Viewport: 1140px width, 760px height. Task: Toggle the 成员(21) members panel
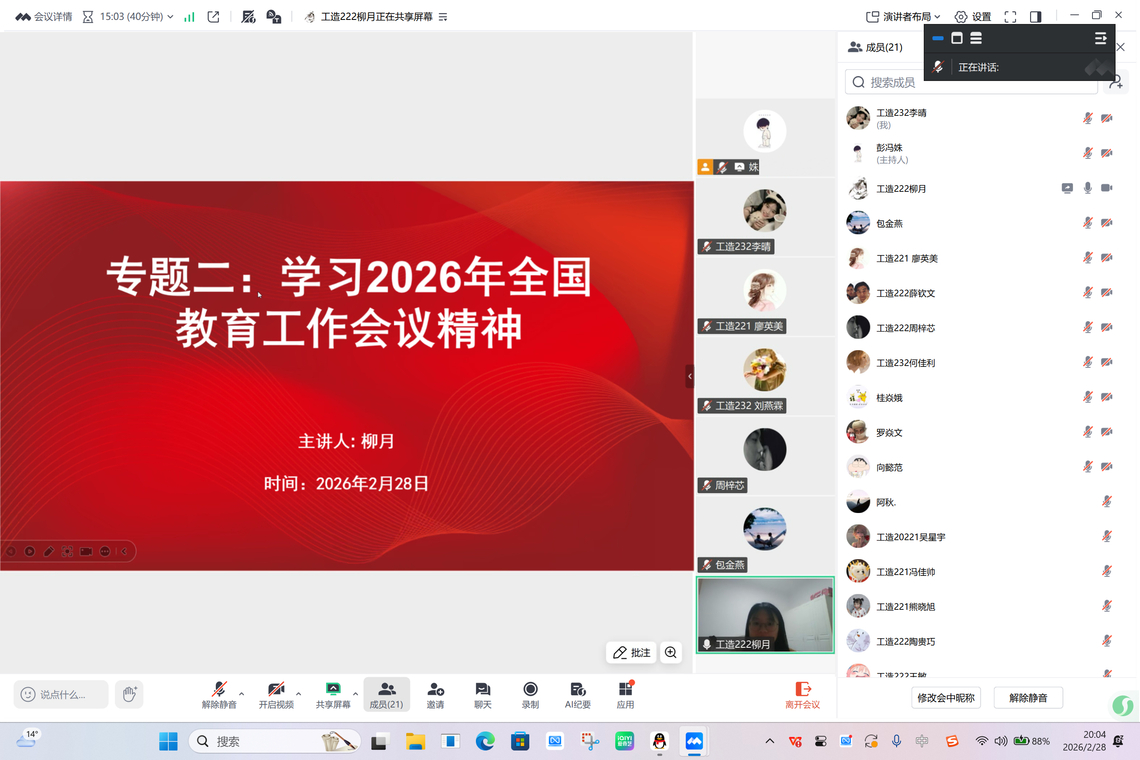pyautogui.click(x=386, y=694)
